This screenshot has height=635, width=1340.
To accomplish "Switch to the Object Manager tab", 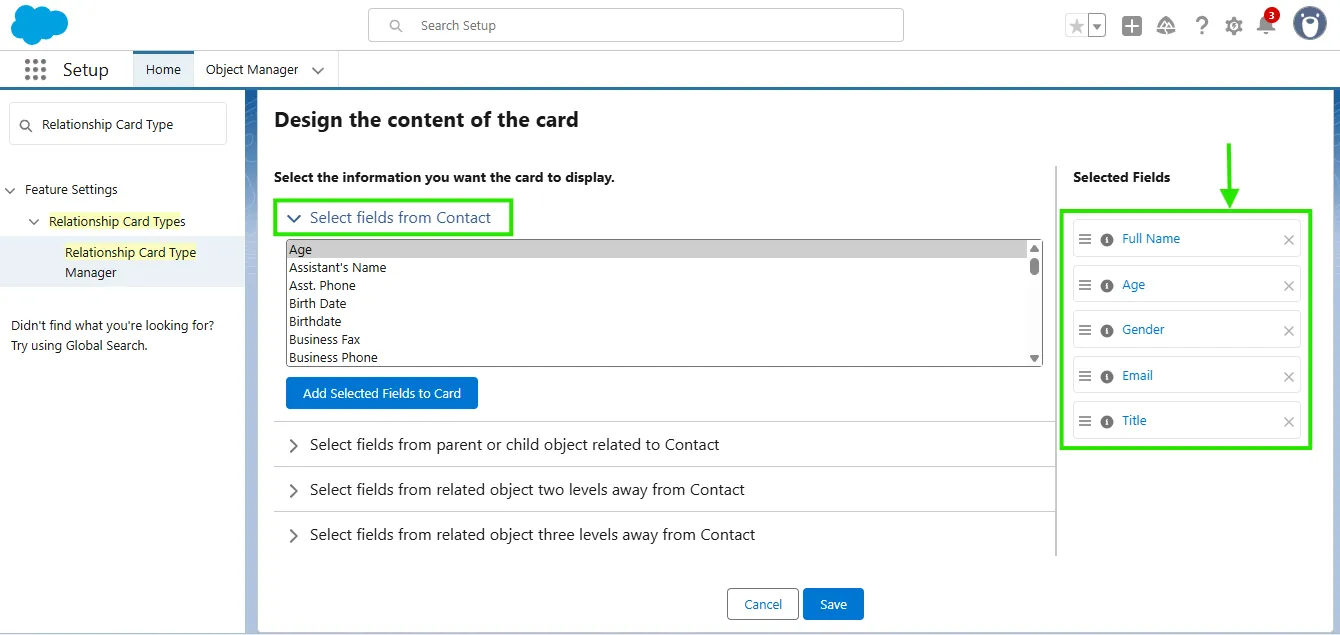I will tap(252, 70).
